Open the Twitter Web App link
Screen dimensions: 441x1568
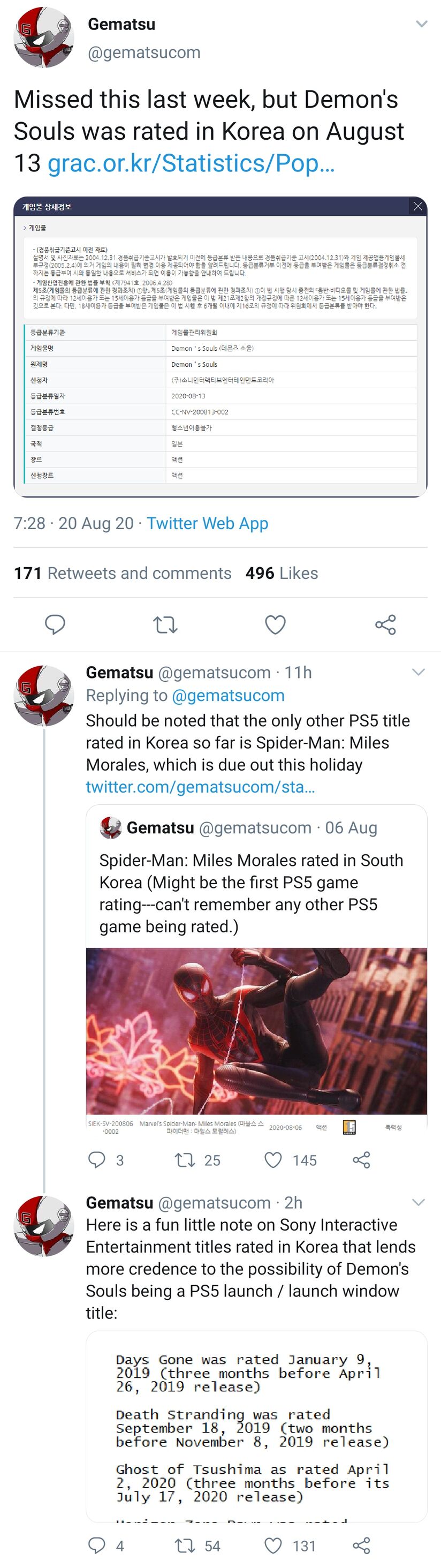207,524
